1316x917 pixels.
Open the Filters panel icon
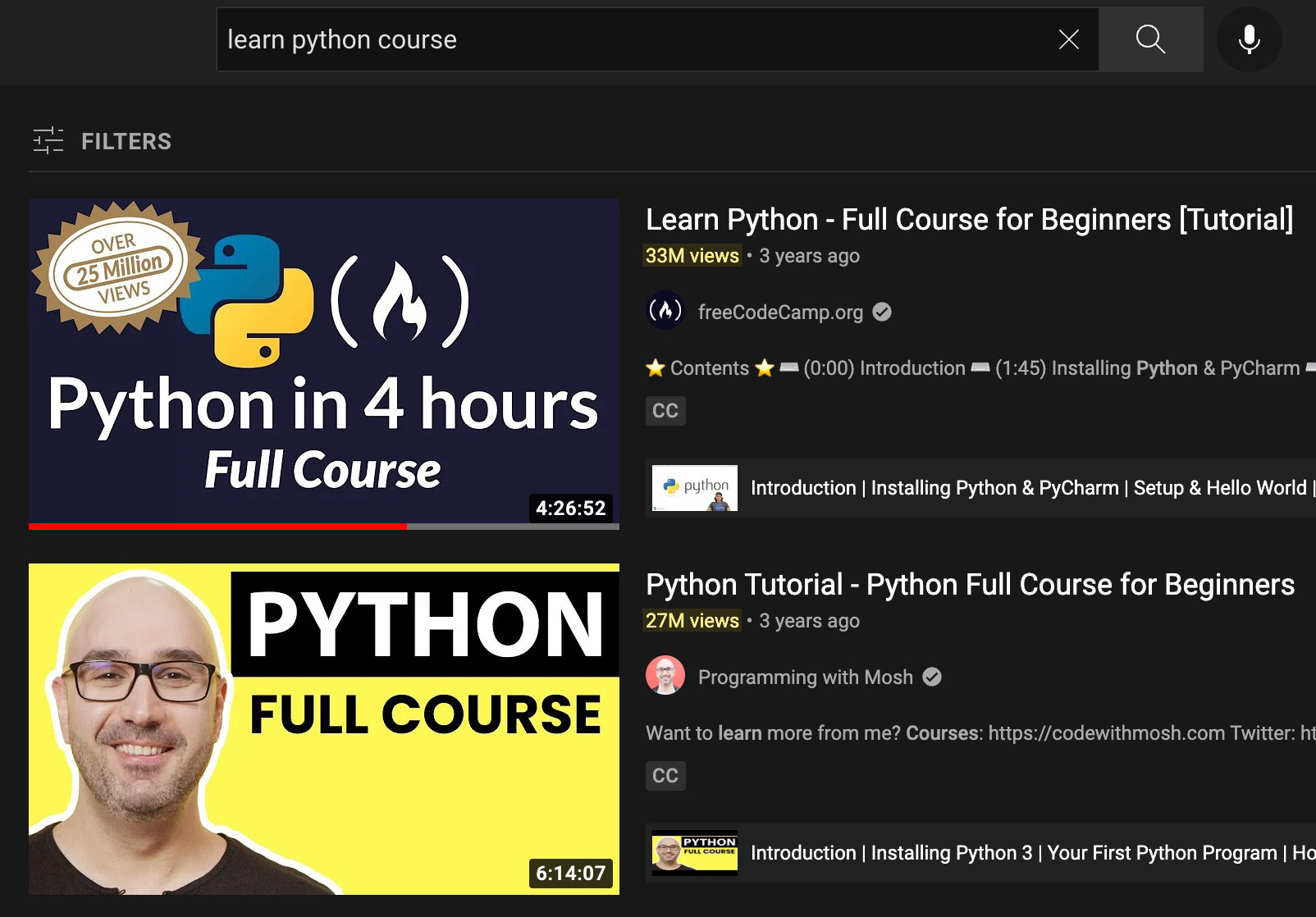pyautogui.click(x=48, y=140)
